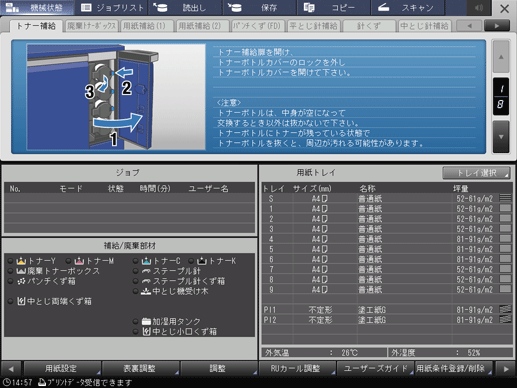Open the 調整 adjustment button

219,368
